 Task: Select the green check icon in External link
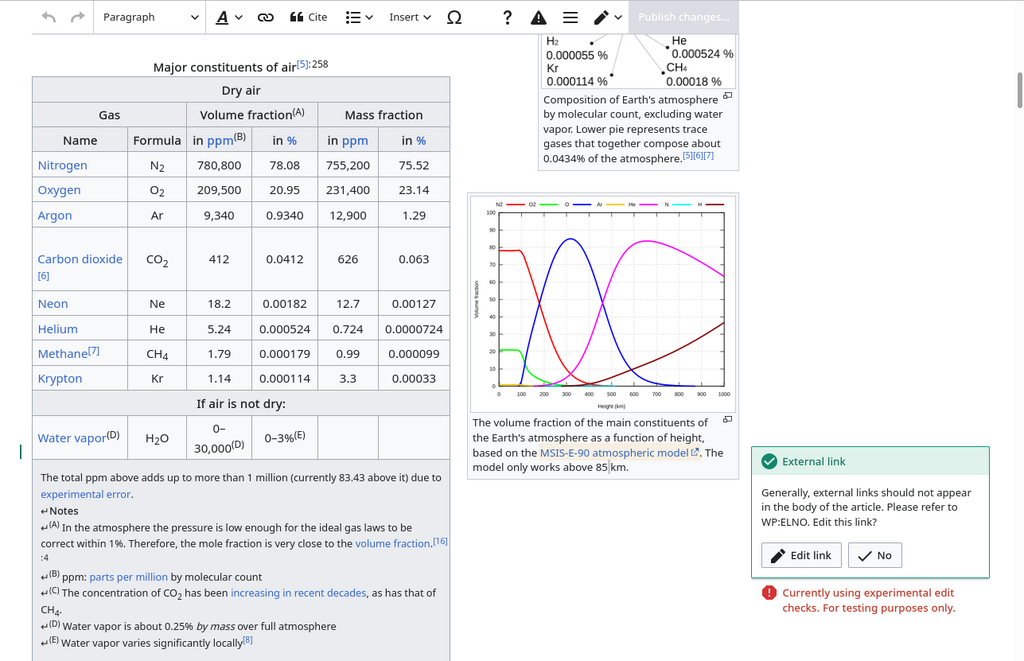click(x=769, y=461)
